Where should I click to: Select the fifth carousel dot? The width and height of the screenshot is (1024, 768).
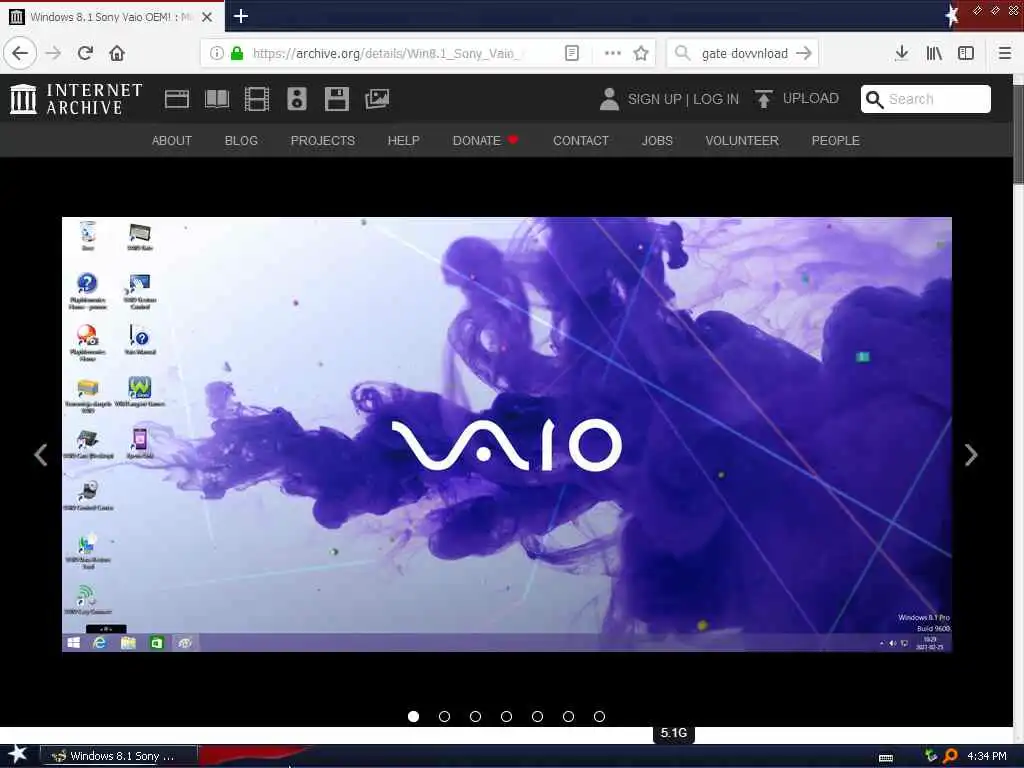[x=537, y=716]
